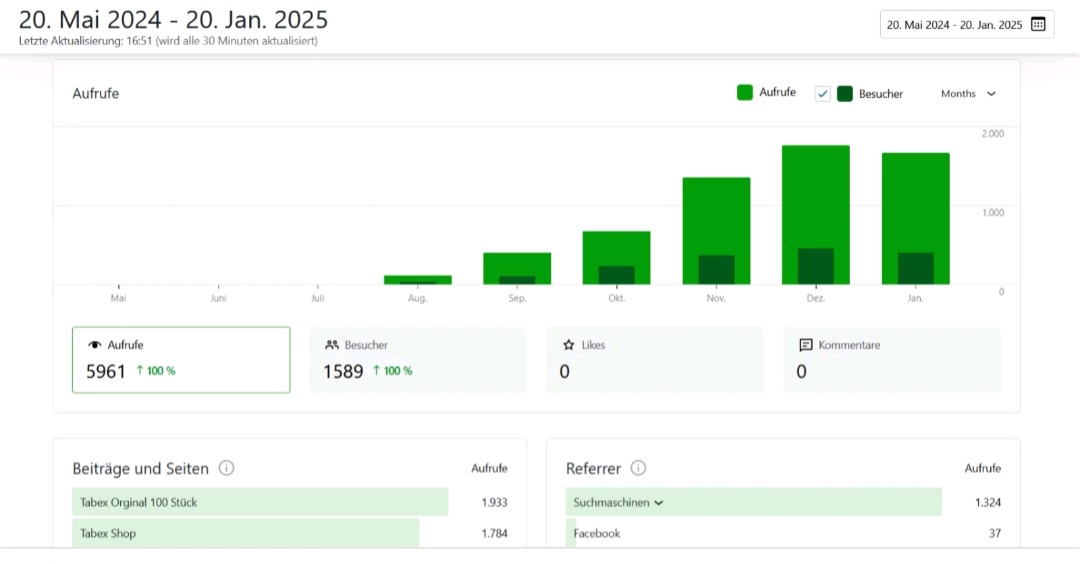
Task: Select the Aufrufe stats tab
Action: click(181, 360)
